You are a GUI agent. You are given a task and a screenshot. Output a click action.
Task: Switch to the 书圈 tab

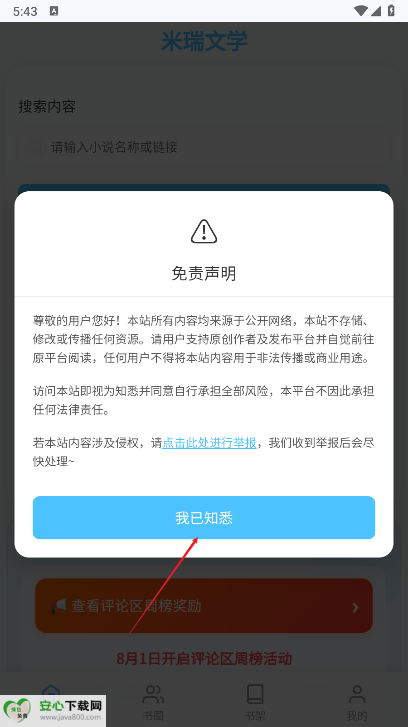(x=153, y=702)
